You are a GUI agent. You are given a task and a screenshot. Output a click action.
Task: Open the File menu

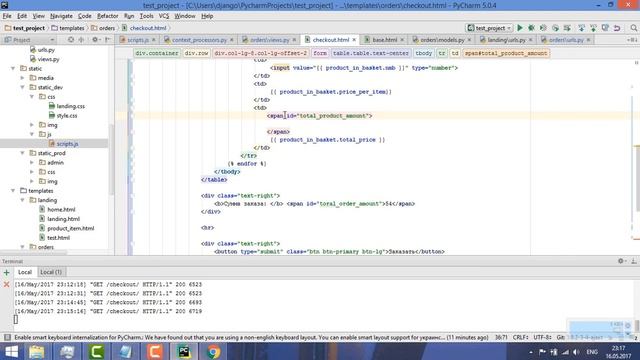[x=7, y=16]
